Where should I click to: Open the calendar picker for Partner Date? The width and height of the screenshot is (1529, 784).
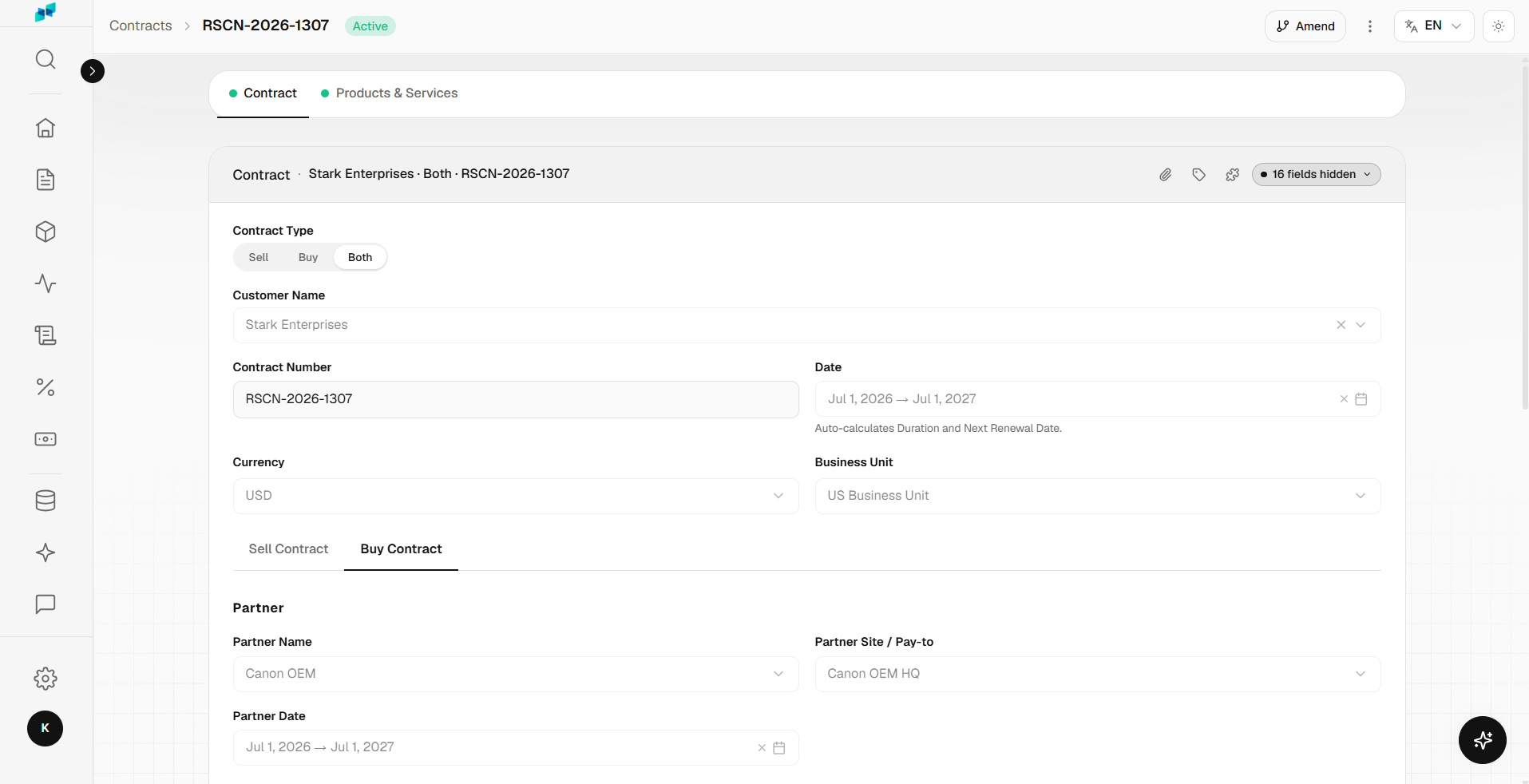coord(779,748)
